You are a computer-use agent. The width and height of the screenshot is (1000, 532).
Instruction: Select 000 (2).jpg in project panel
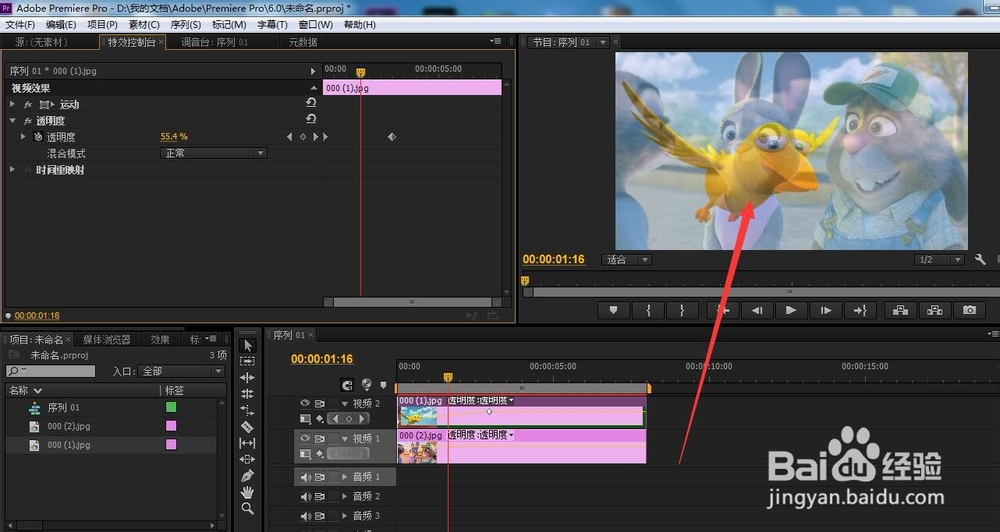click(69, 426)
